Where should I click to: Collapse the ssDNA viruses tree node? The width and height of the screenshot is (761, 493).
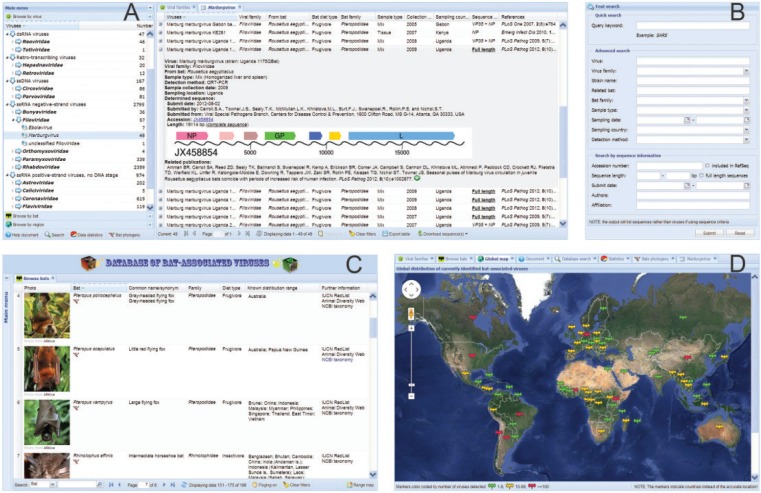click(x=7, y=81)
